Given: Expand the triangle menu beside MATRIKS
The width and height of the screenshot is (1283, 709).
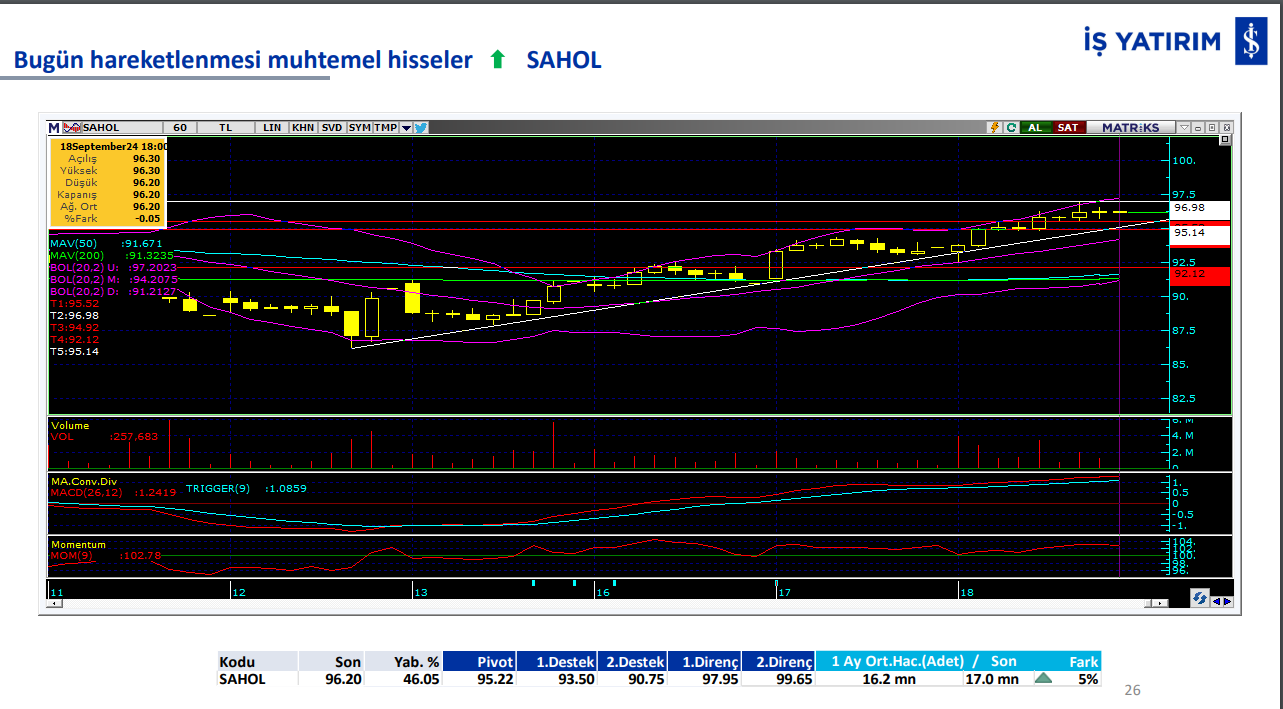Looking at the screenshot, I should tap(1184, 128).
